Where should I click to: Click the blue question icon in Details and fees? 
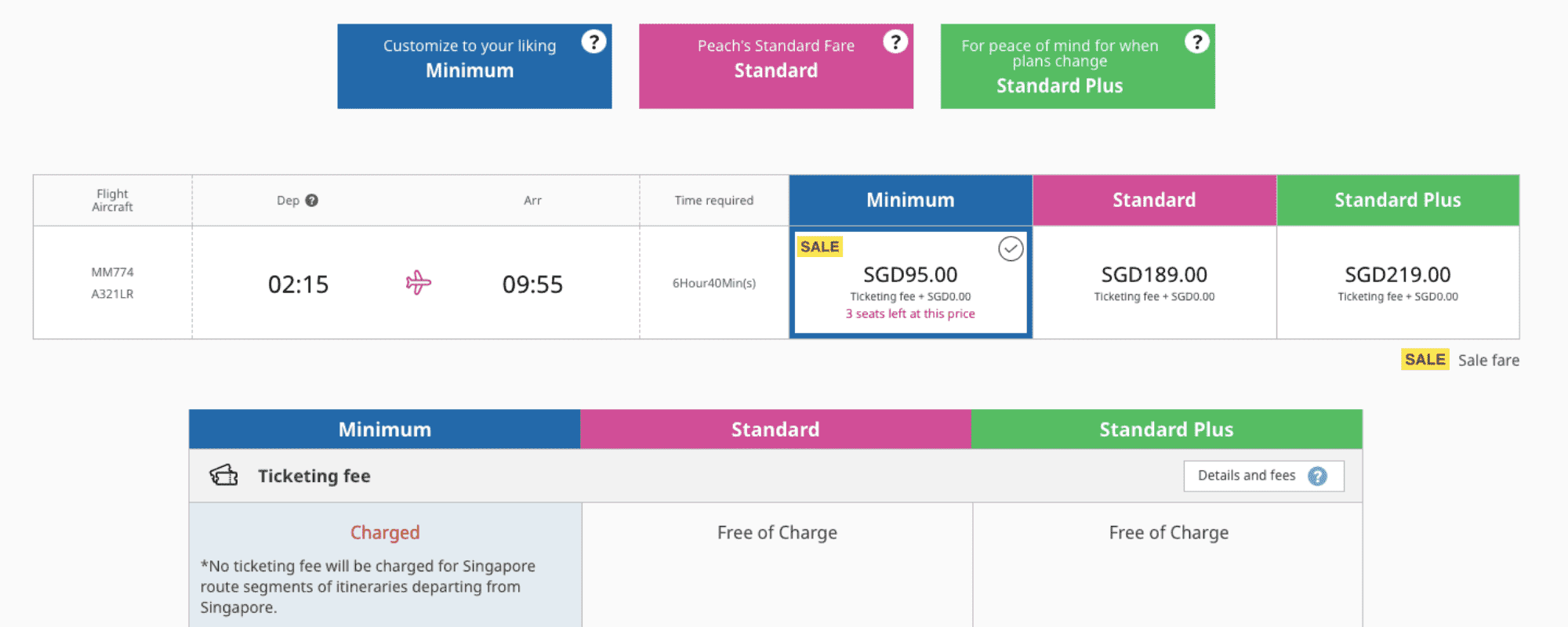pyautogui.click(x=1317, y=476)
